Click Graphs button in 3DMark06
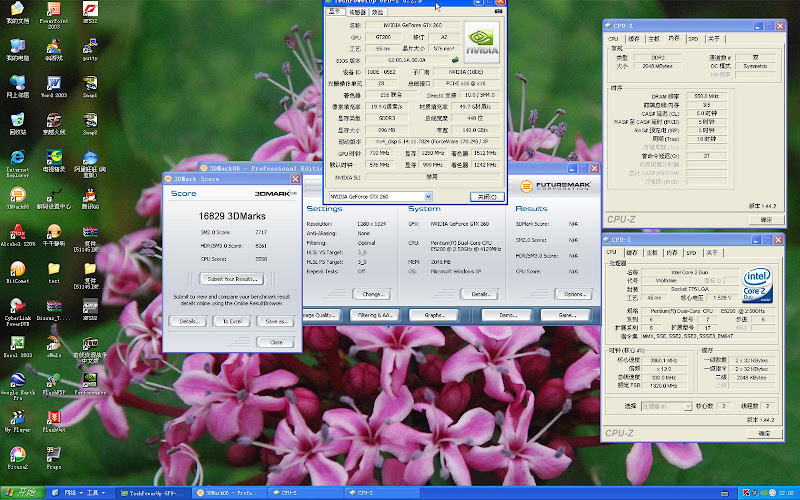800x500 pixels. [x=434, y=315]
